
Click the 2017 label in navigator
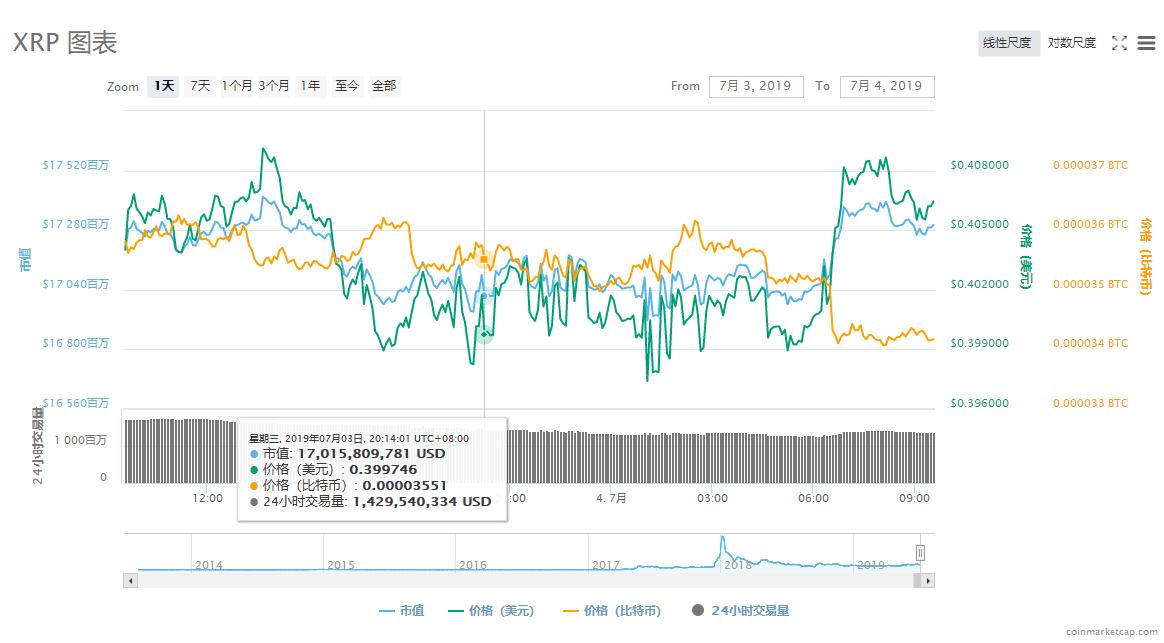(x=606, y=565)
